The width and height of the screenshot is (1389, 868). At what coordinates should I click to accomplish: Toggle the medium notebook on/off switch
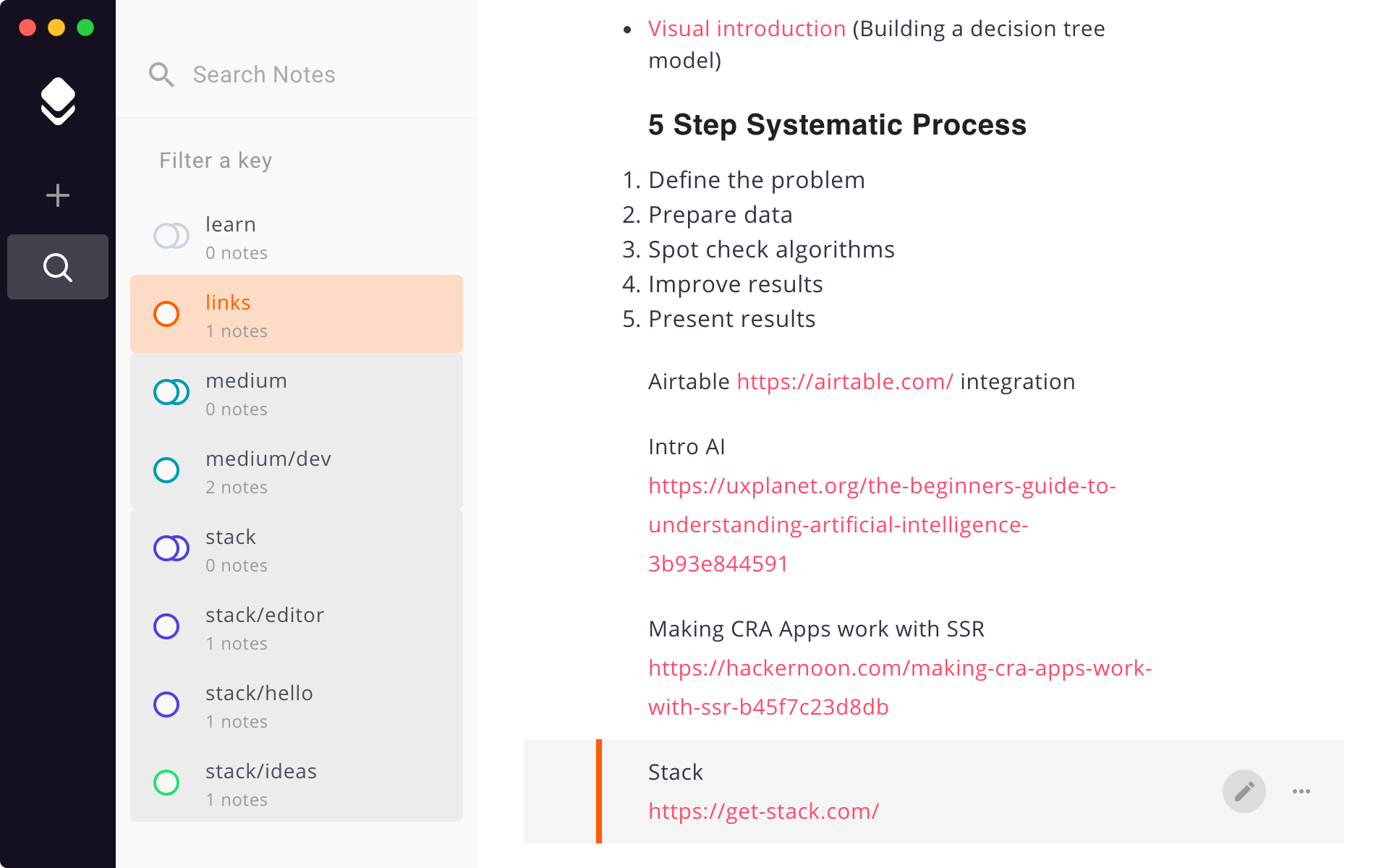coord(170,392)
